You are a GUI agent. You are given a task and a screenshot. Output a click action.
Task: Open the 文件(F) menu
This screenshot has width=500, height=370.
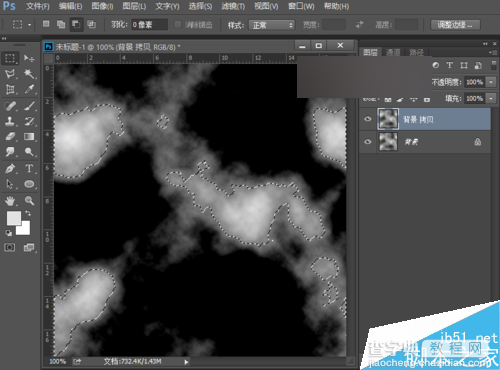point(38,6)
